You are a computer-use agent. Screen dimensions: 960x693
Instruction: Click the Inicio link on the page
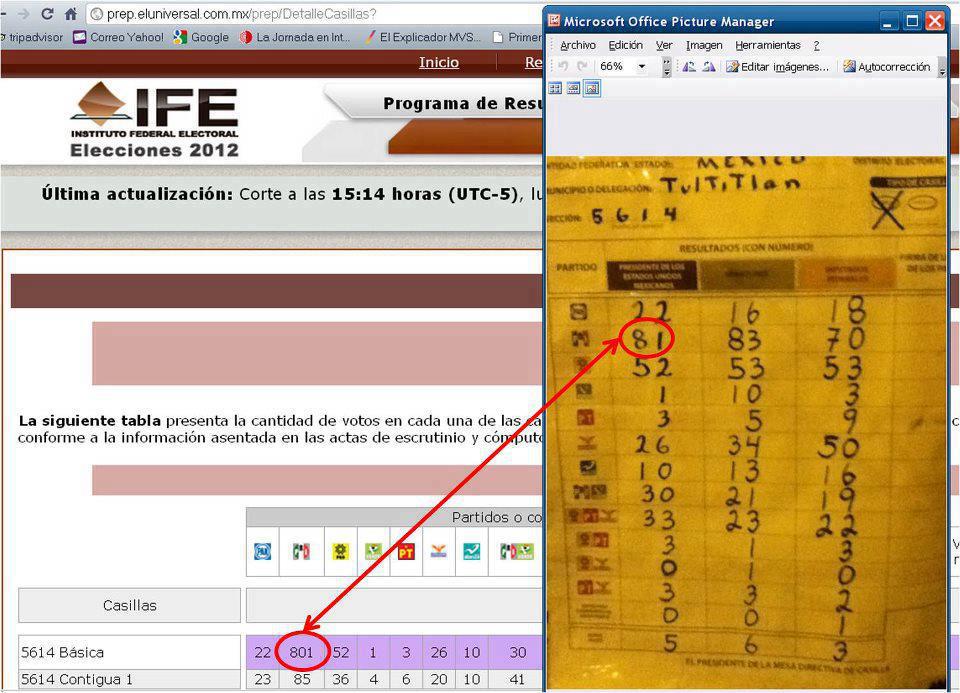pos(439,62)
